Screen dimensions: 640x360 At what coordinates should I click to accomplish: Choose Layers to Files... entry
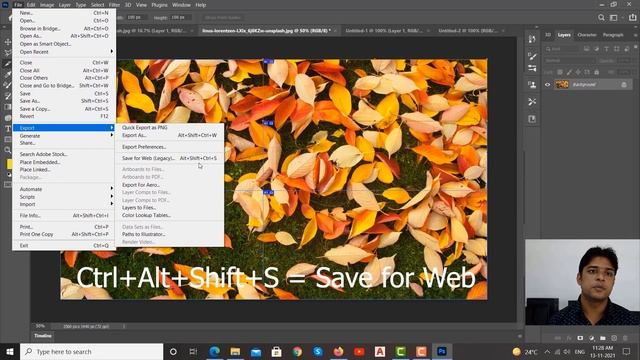pyautogui.click(x=170, y=207)
